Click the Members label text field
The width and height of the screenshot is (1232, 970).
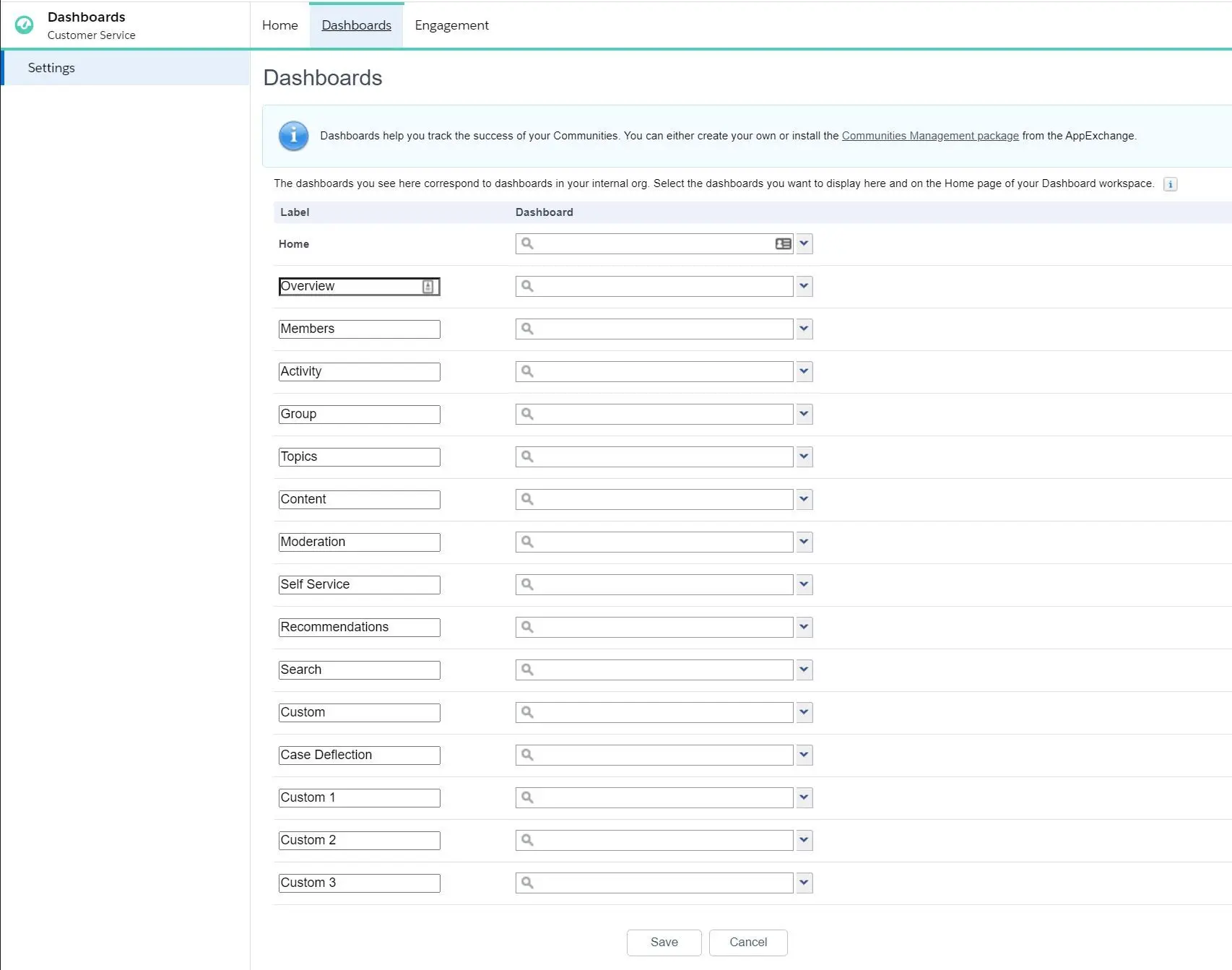coord(359,329)
